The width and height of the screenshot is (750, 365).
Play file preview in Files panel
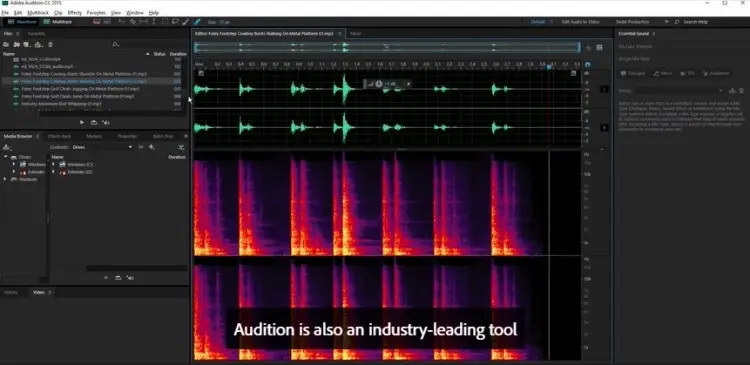(82, 123)
